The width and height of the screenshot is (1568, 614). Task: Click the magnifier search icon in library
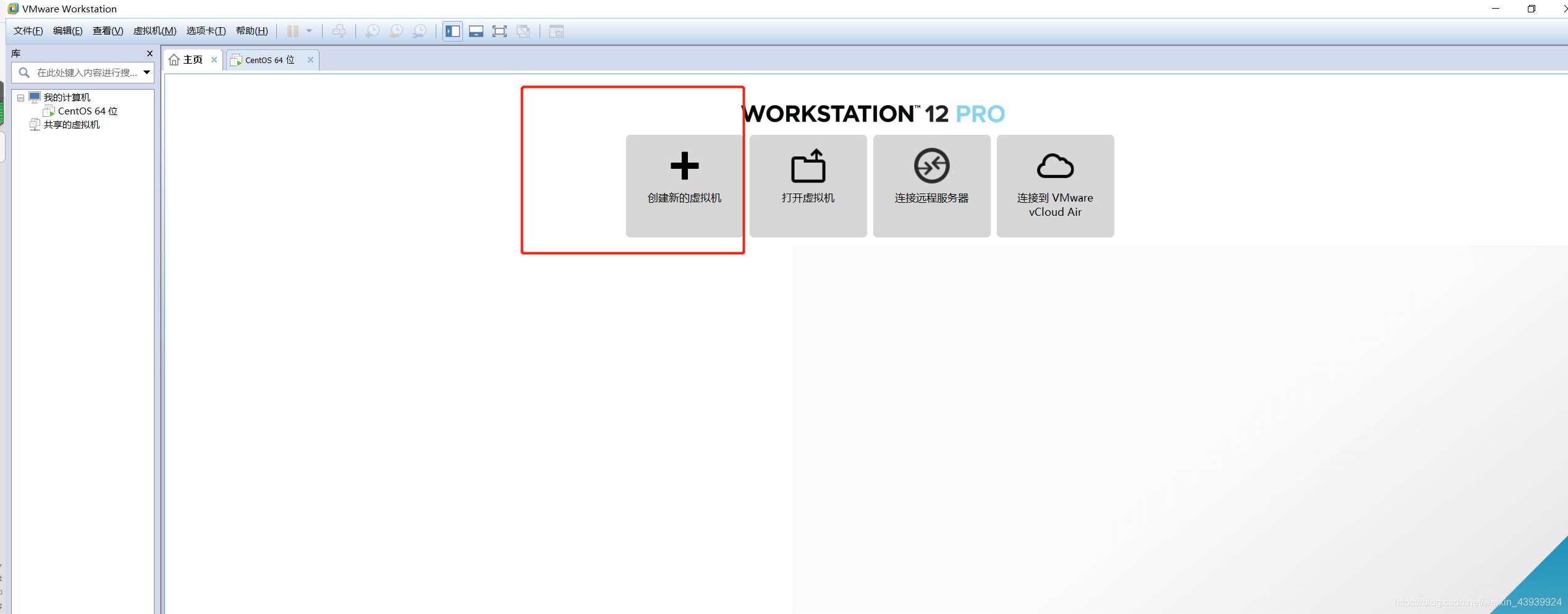(24, 73)
